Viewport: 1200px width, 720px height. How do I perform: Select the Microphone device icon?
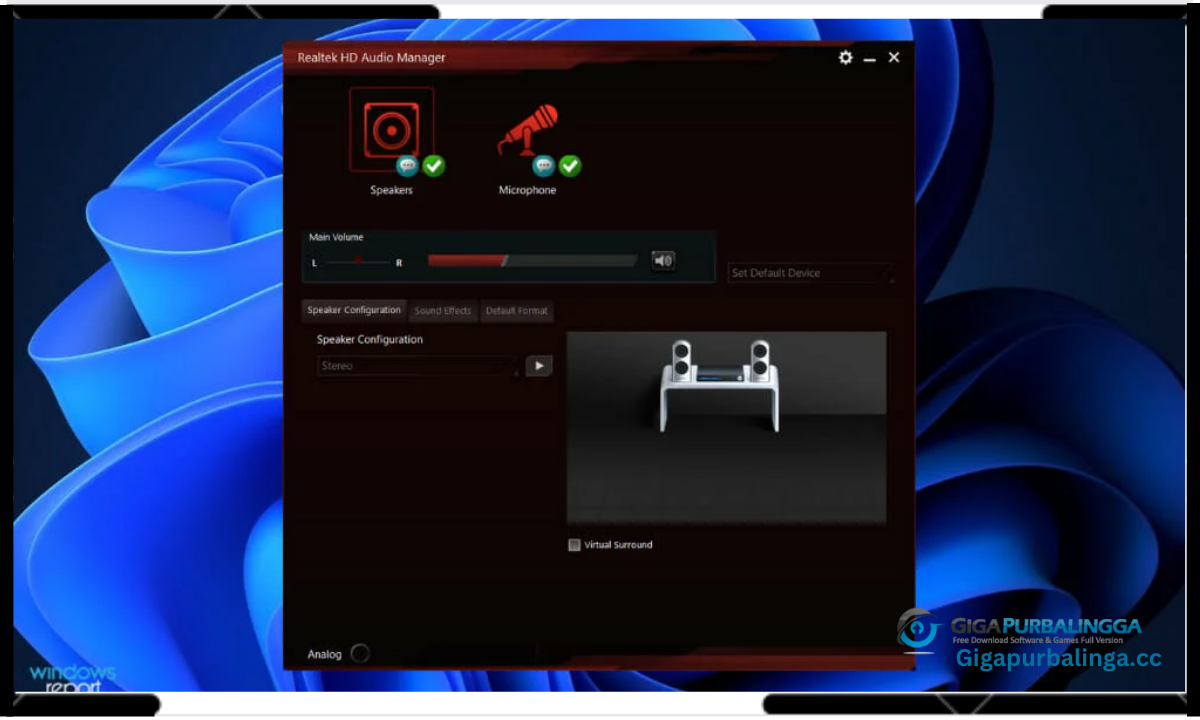point(527,131)
